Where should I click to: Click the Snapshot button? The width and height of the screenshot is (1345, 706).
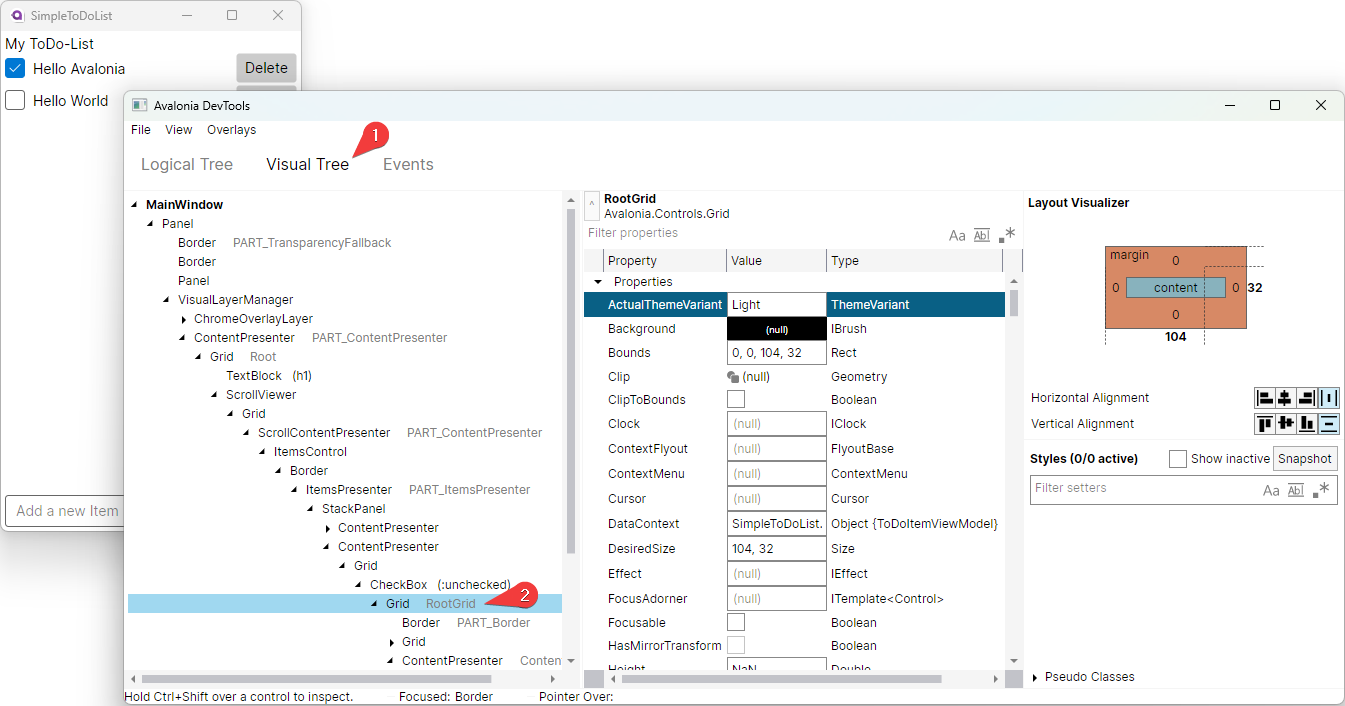(1305, 459)
